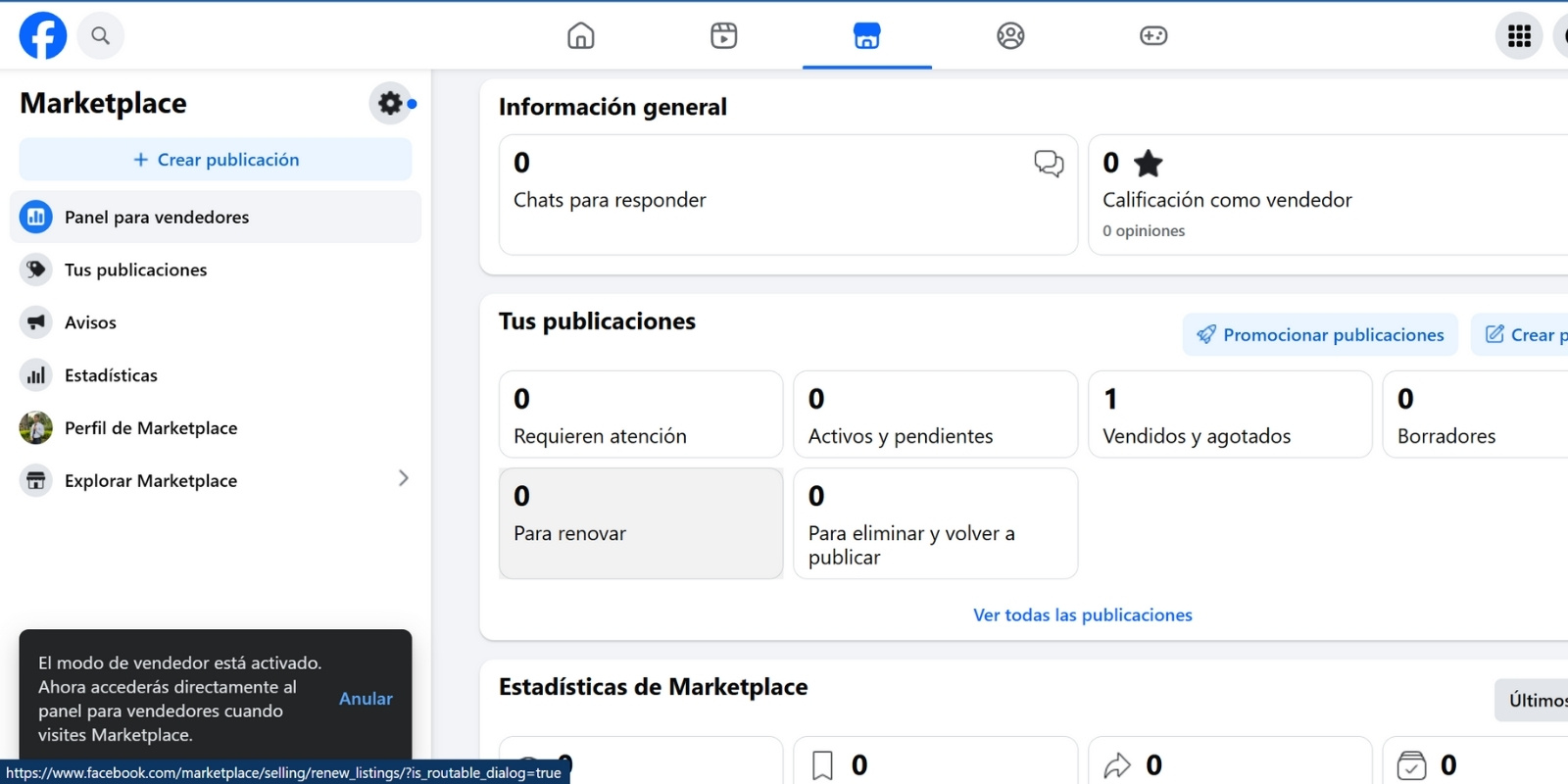Click Ver todas las publicaciones link
This screenshot has height=784, width=1568.
[x=1083, y=615]
